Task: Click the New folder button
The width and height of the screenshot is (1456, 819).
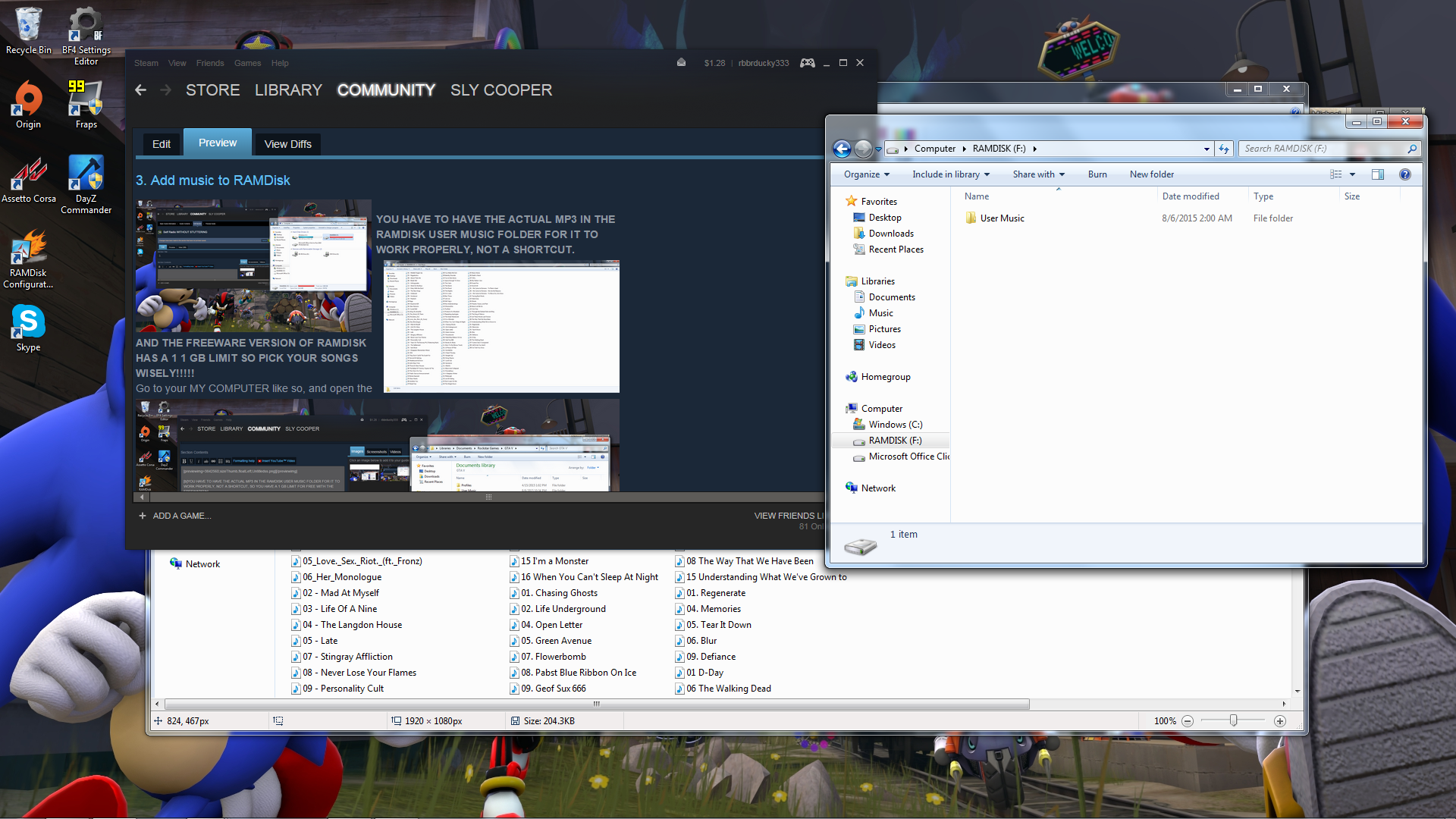Action: click(x=1151, y=174)
